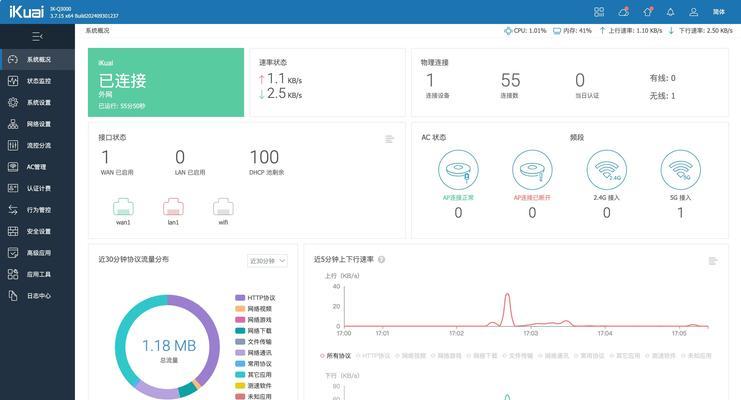Open AC管理 in the sidebar
This screenshot has width=741, height=400.
coord(37,167)
